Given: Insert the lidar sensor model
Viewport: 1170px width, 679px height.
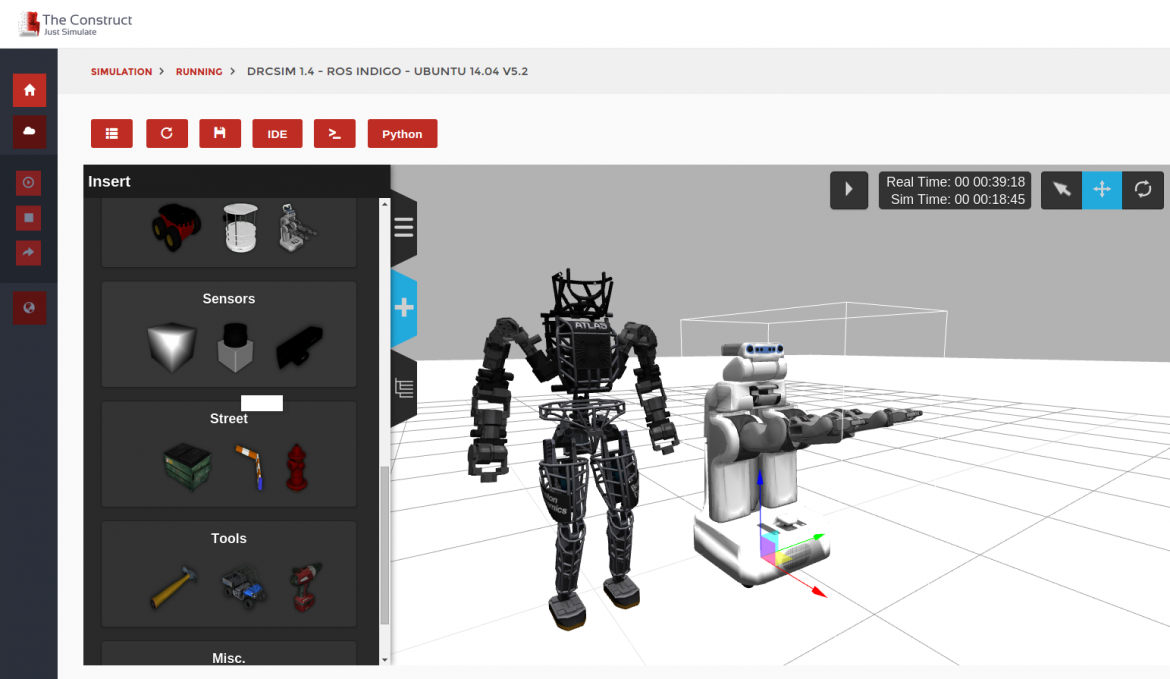Looking at the screenshot, I should (x=236, y=347).
